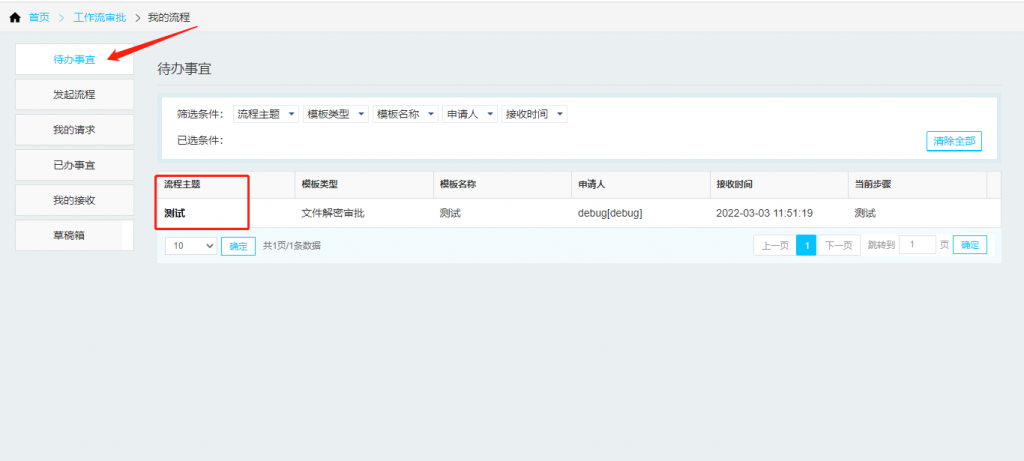Open the bold 测试 process subject

175,213
